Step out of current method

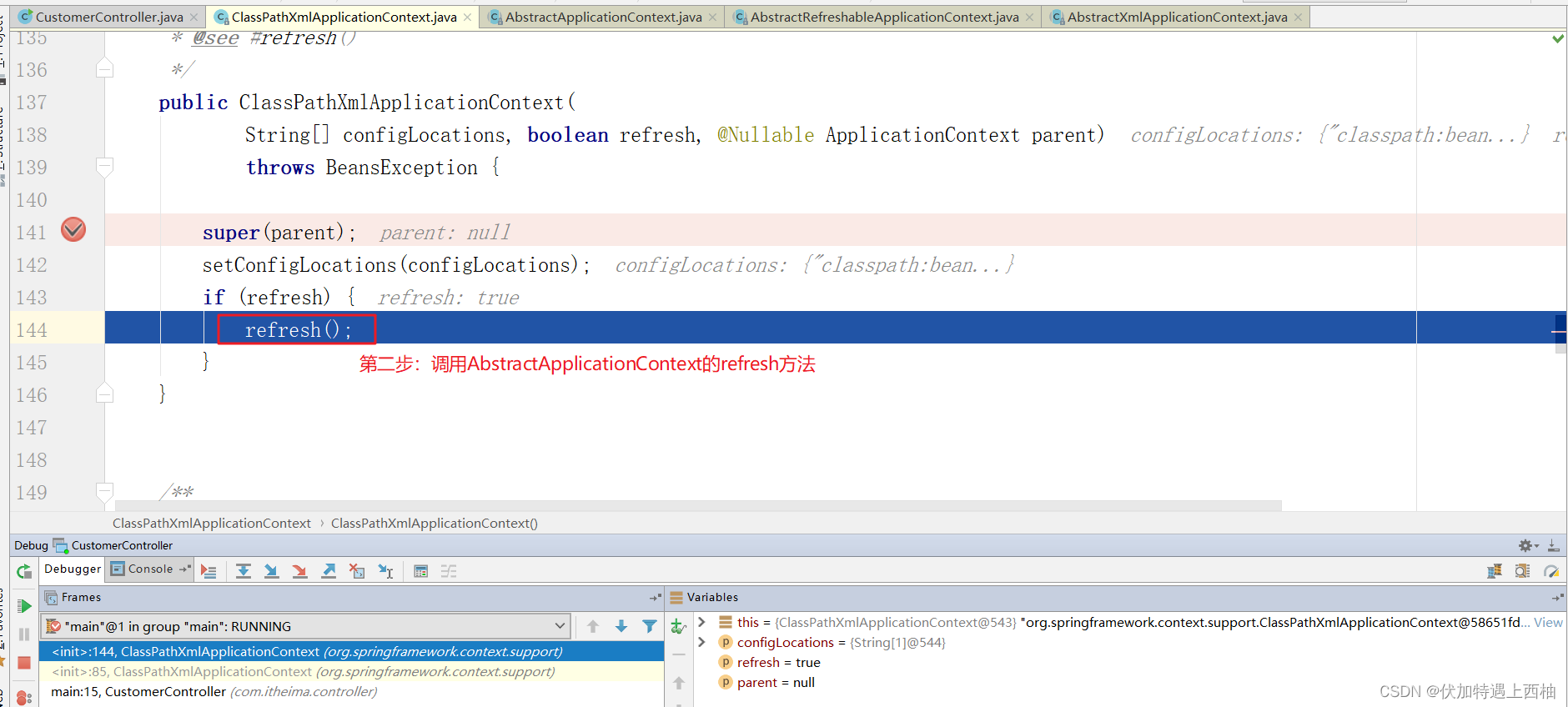coord(329,571)
